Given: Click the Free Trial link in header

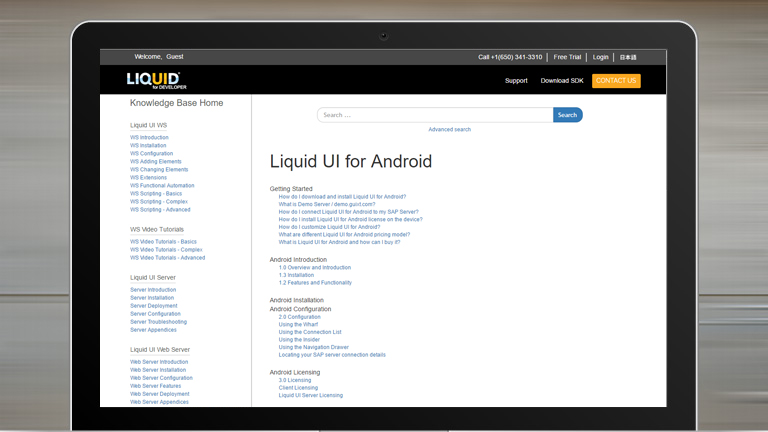Looking at the screenshot, I should [x=567, y=57].
